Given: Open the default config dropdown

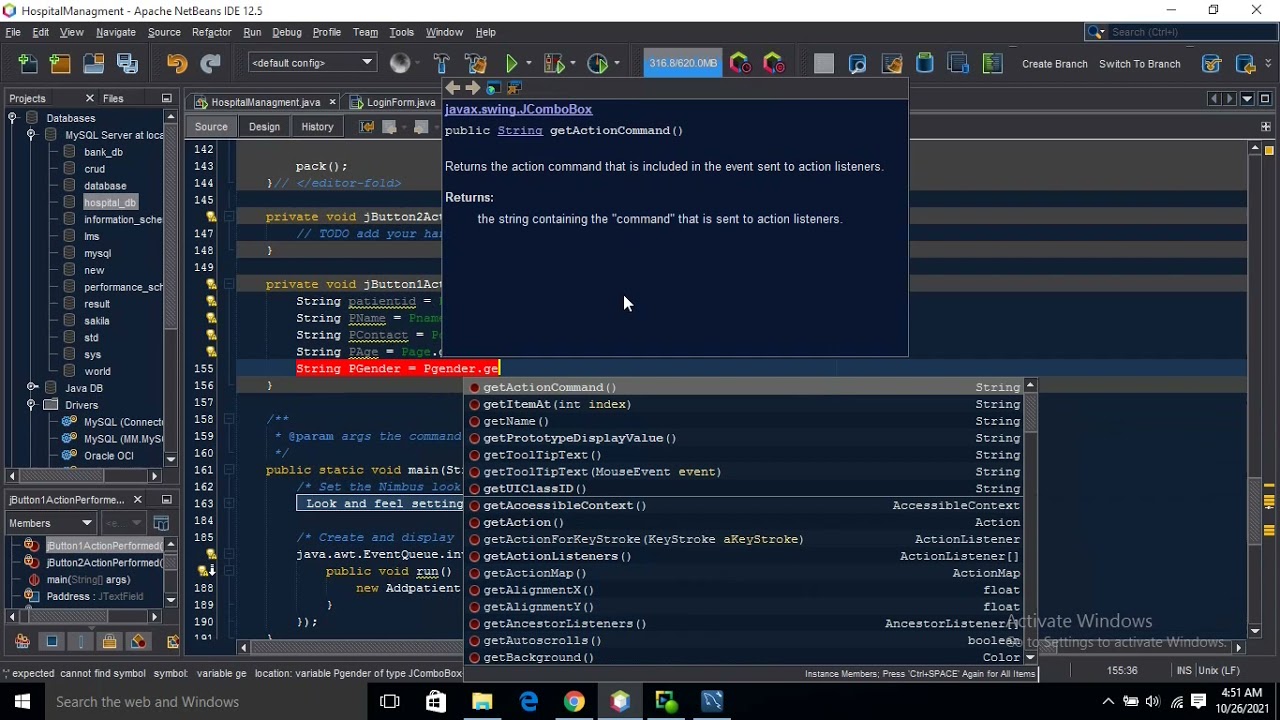Looking at the screenshot, I should tap(312, 63).
